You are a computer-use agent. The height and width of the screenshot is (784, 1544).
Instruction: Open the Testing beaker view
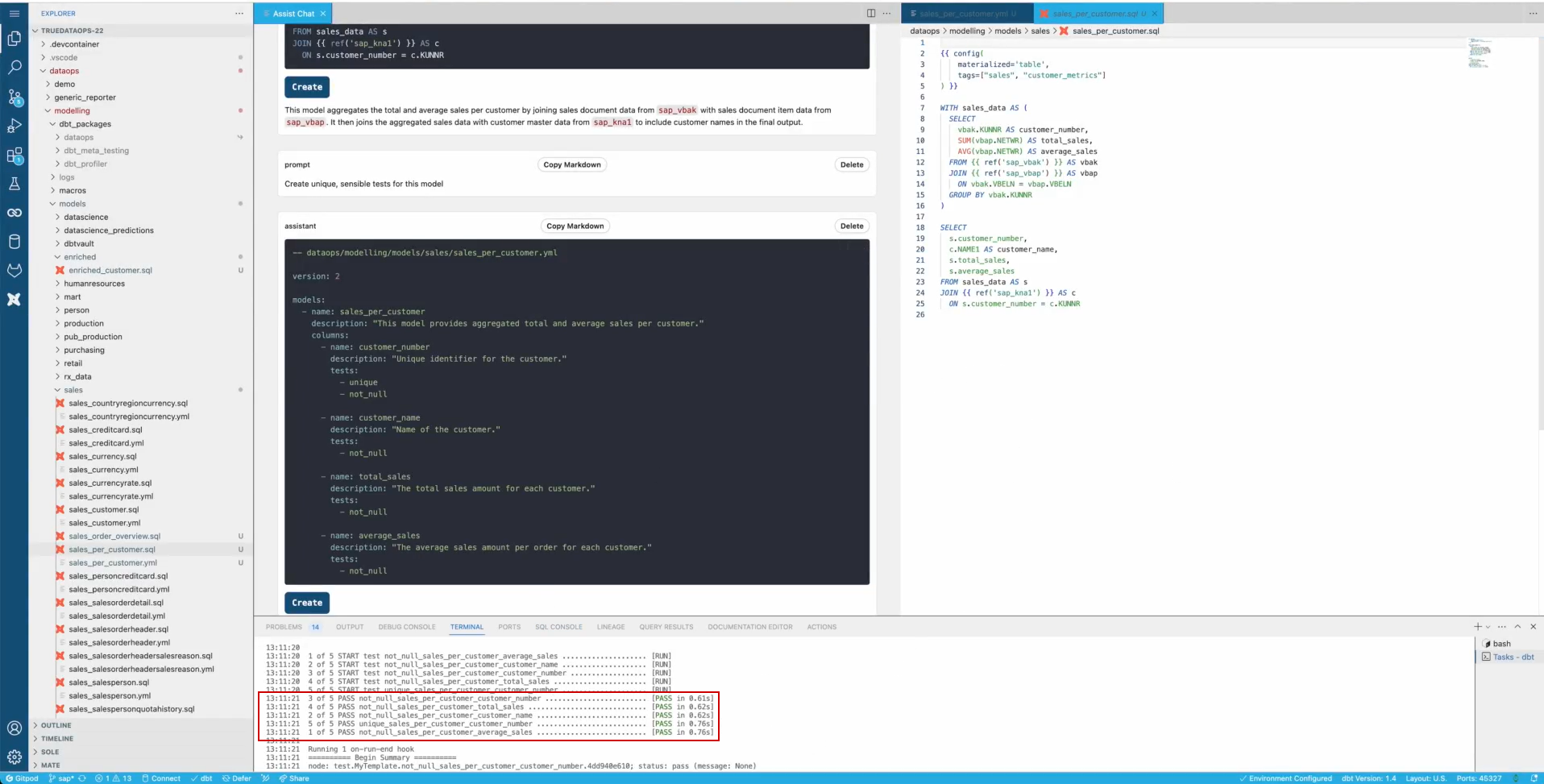(x=15, y=185)
